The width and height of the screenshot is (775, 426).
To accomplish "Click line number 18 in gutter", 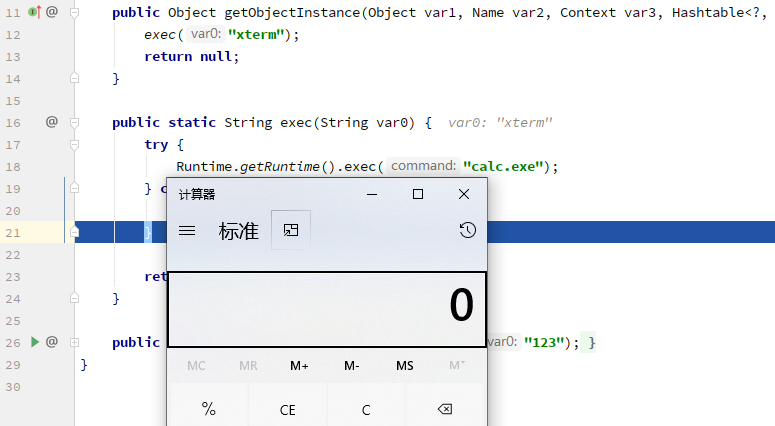I will click(x=13, y=167).
